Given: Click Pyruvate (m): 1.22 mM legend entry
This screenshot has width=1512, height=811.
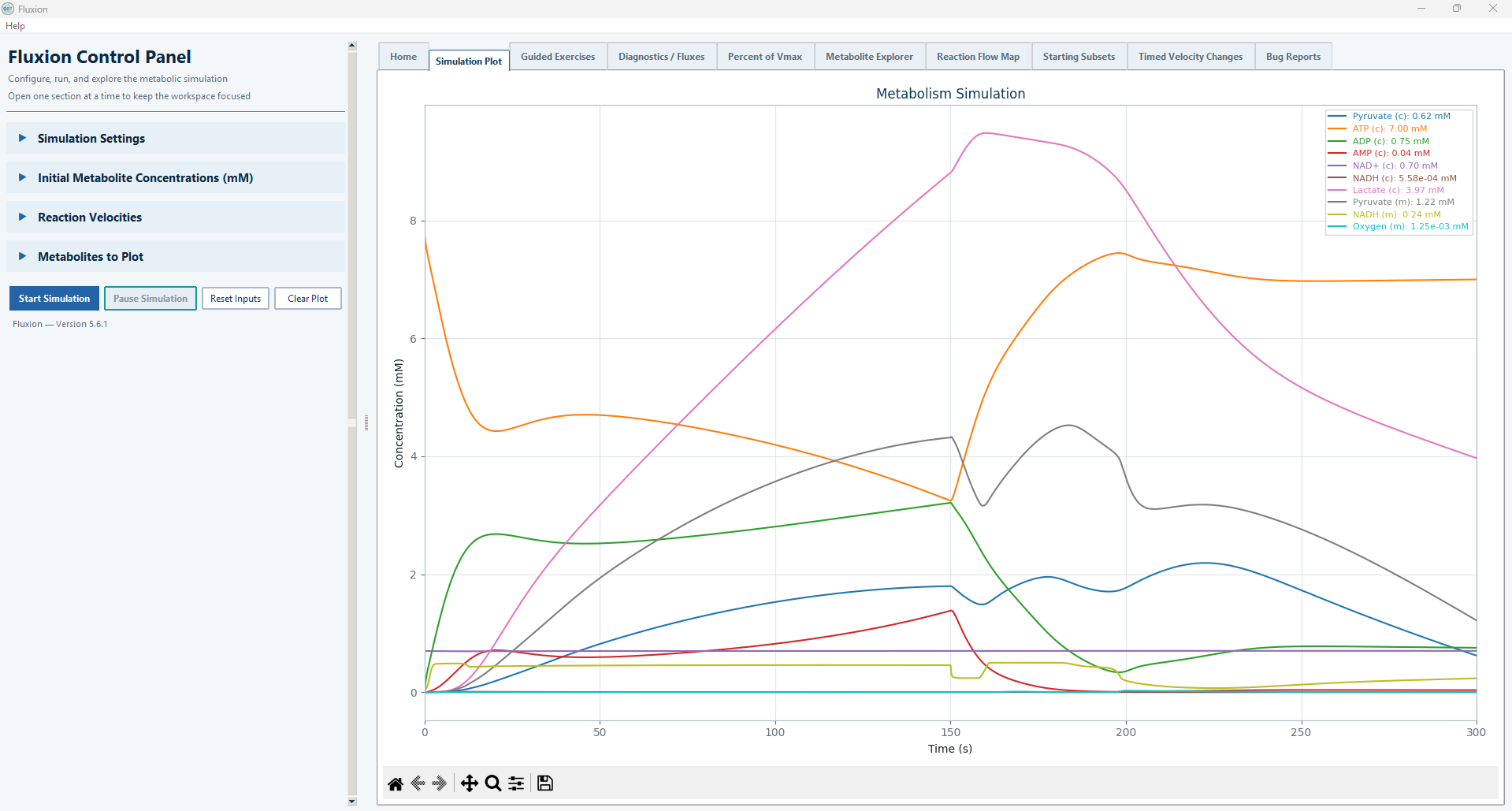Looking at the screenshot, I should 1403,202.
